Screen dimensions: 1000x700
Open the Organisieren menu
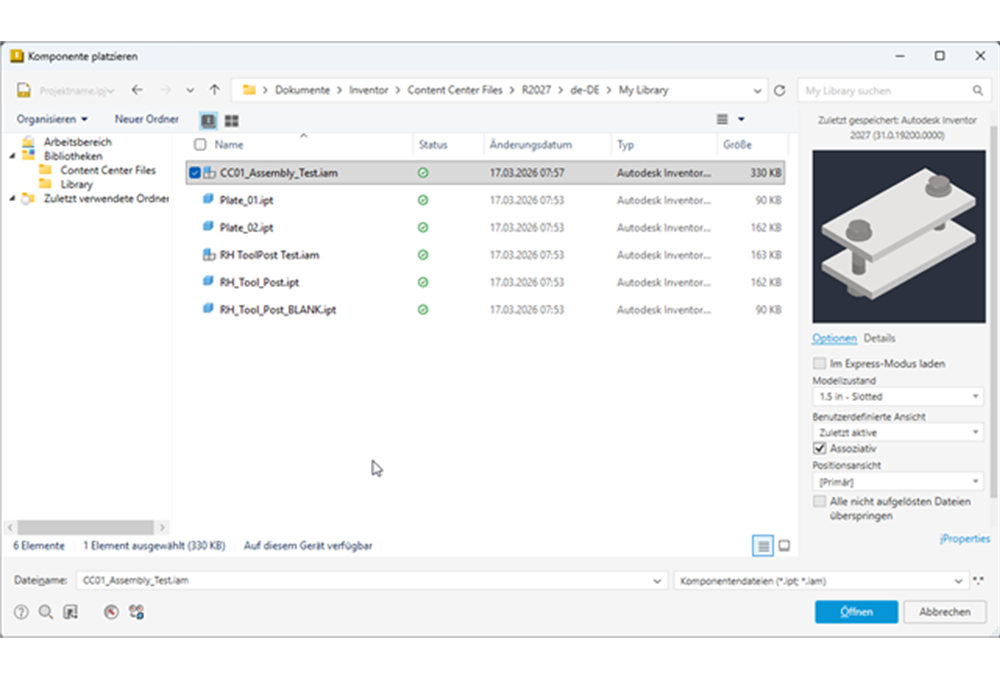tap(52, 119)
